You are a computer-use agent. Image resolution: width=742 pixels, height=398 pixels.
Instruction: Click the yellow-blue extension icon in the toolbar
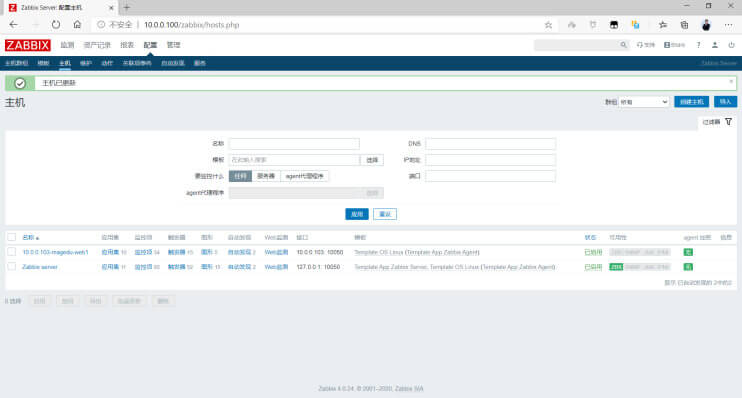tap(636, 25)
